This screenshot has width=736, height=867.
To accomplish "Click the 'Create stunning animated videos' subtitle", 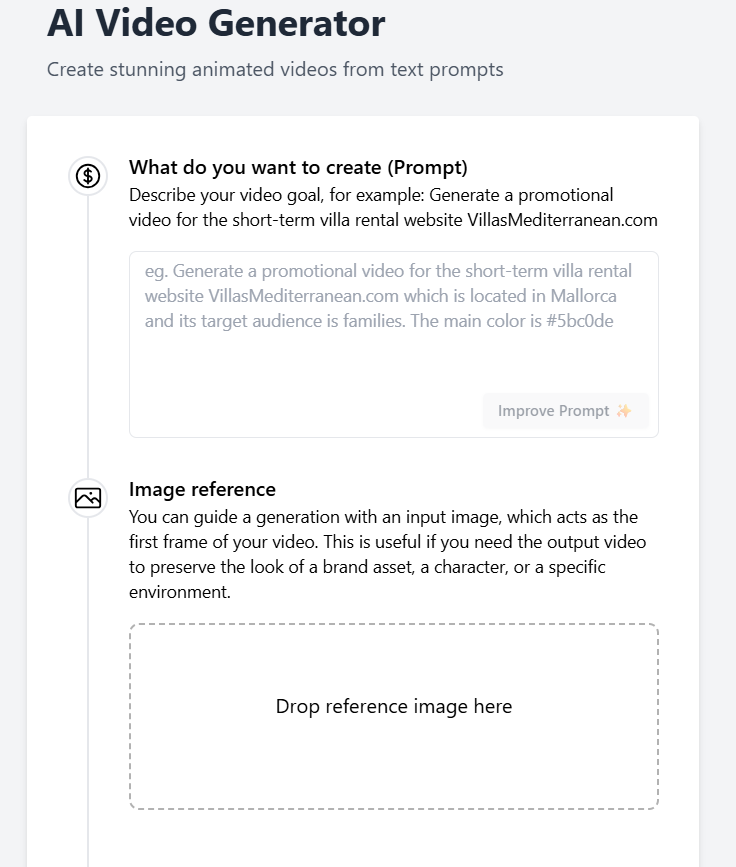I will click(x=275, y=70).
